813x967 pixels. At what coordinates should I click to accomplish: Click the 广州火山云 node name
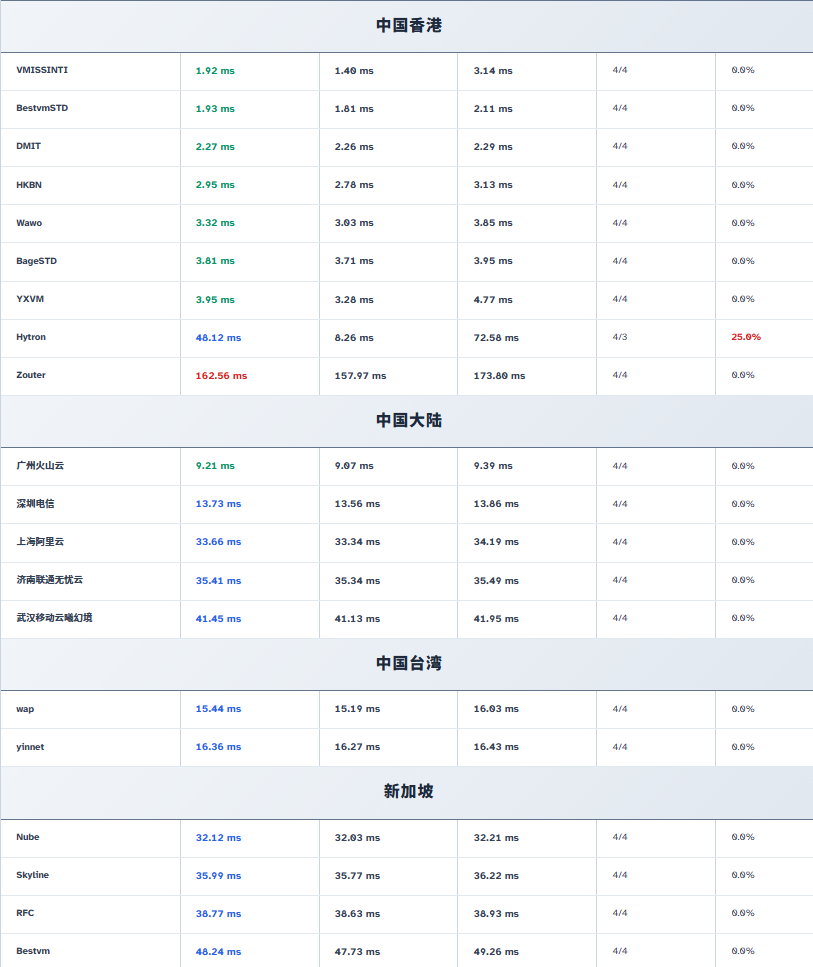click(x=40, y=466)
